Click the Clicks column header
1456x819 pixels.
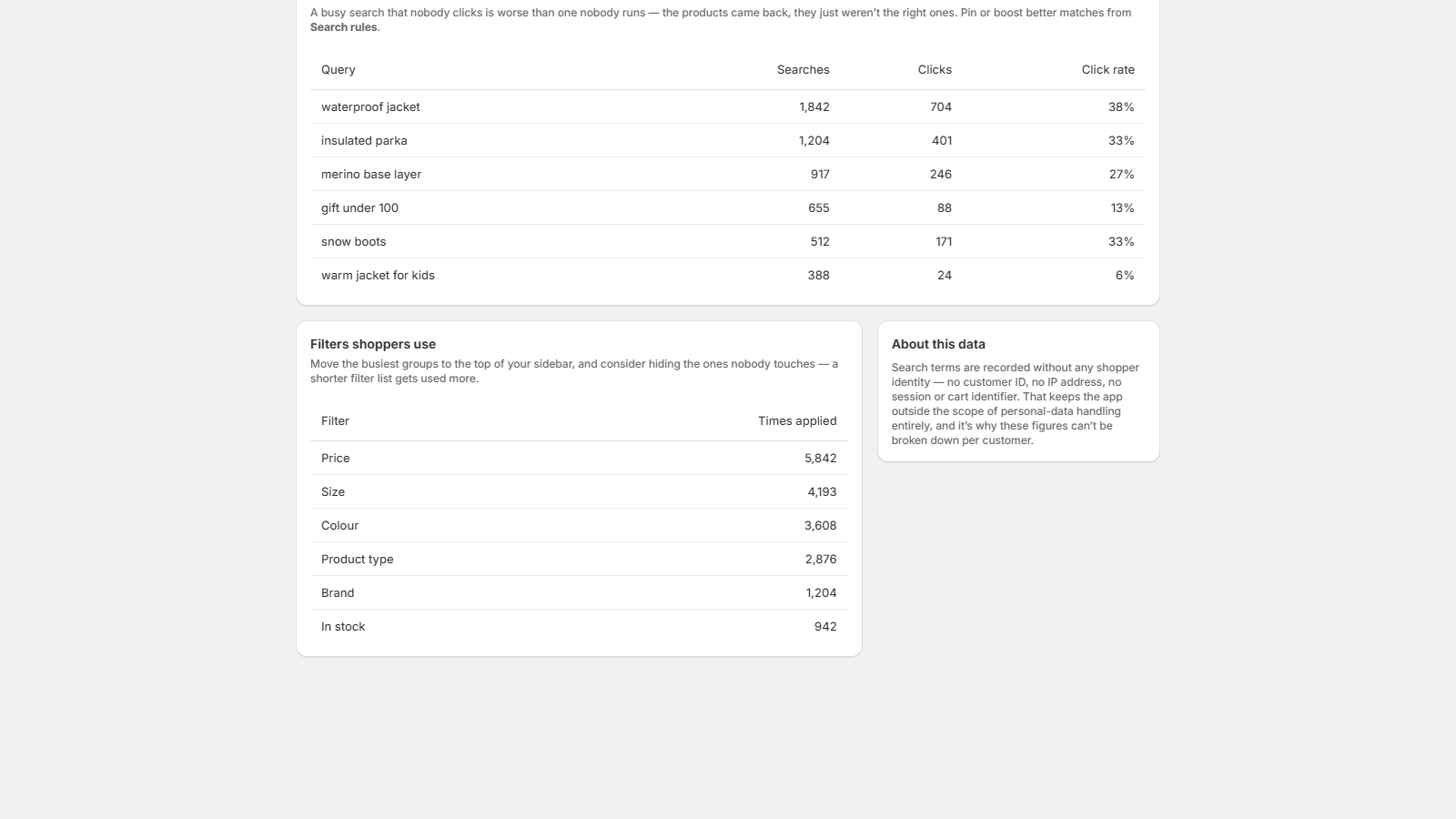[x=935, y=70]
